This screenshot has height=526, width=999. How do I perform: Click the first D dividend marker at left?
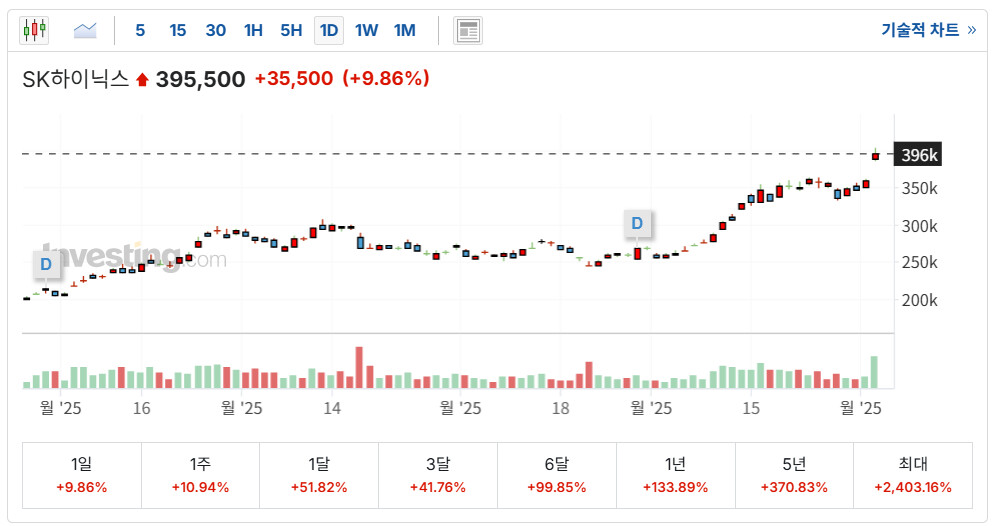coord(45,264)
